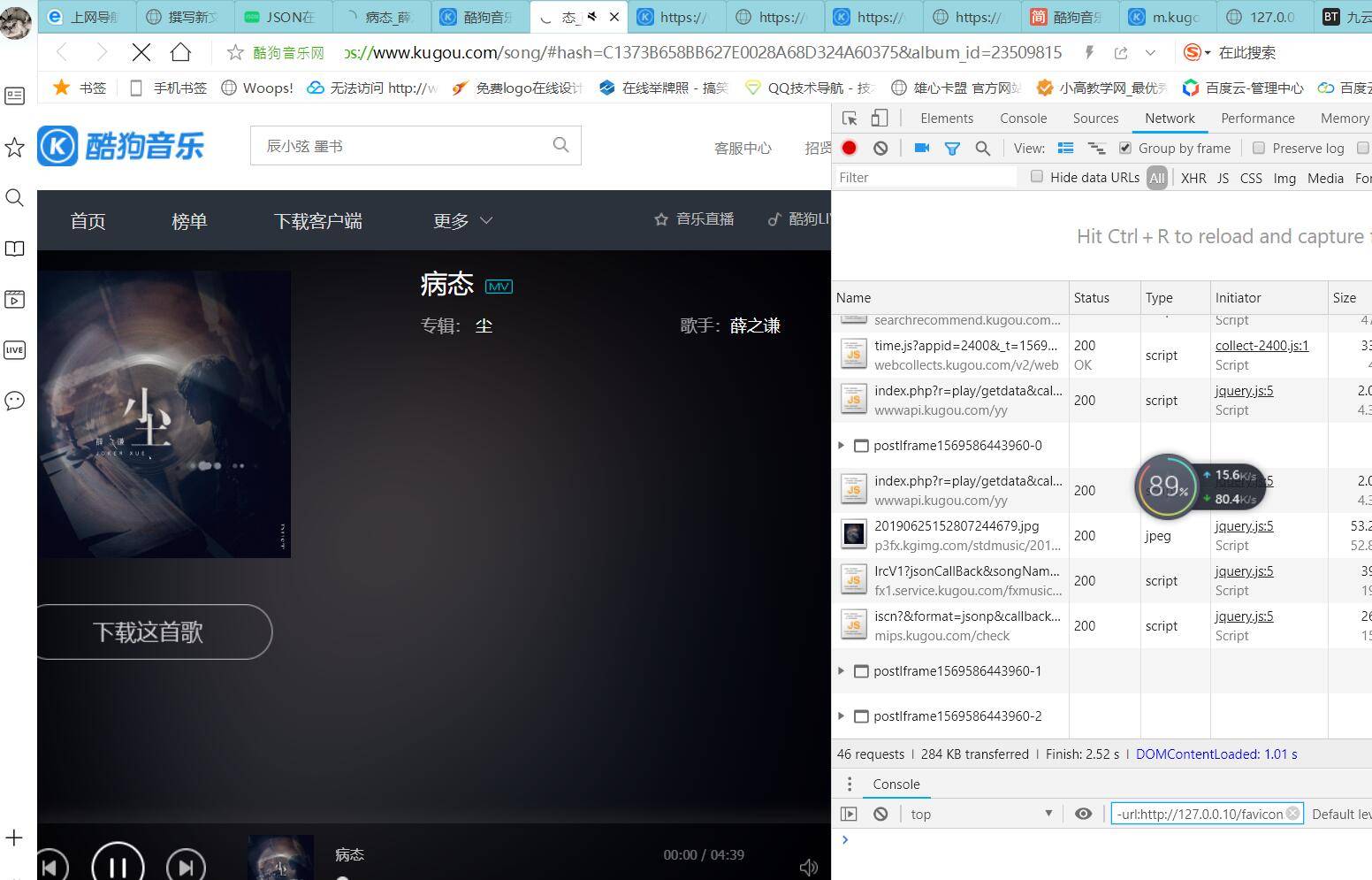Switch to the Sources tab
This screenshot has height=880, width=1372.
tap(1095, 119)
